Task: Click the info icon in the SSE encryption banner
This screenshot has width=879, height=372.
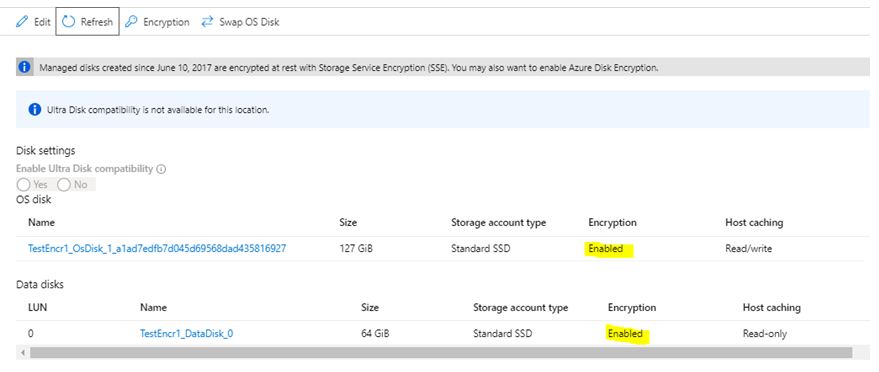Action: (25, 67)
